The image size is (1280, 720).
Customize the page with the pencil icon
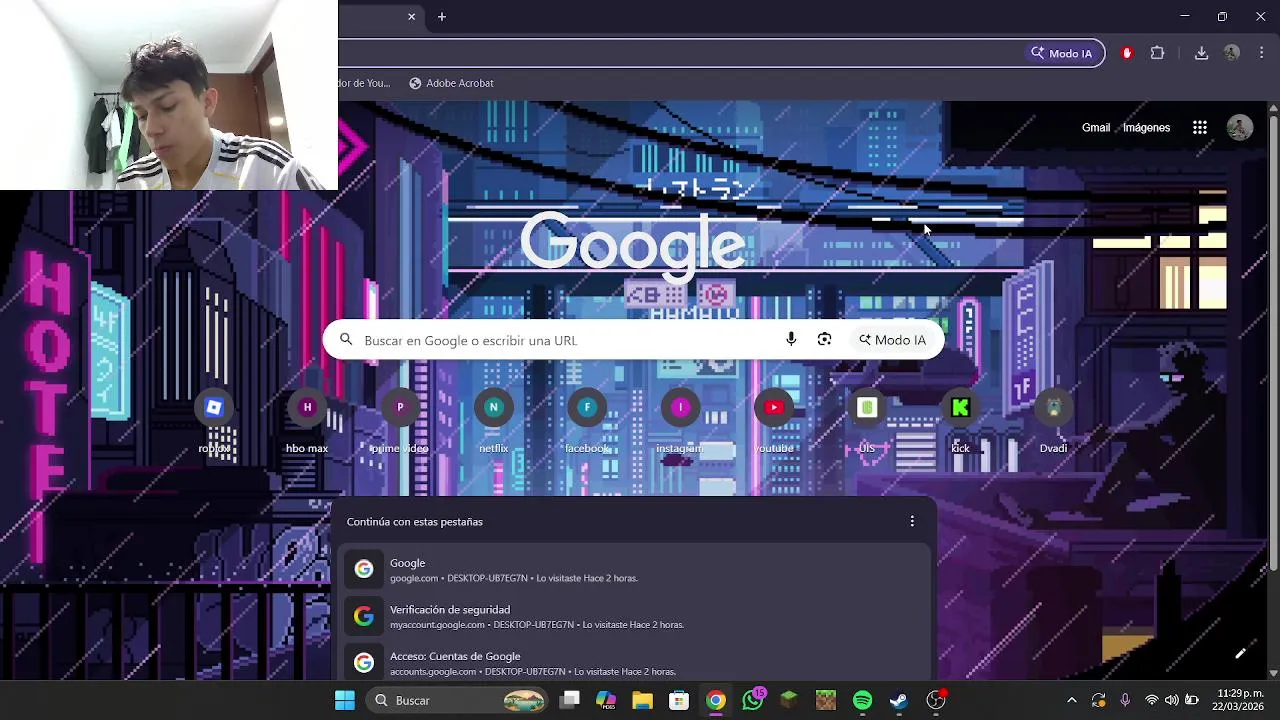[x=1240, y=653]
